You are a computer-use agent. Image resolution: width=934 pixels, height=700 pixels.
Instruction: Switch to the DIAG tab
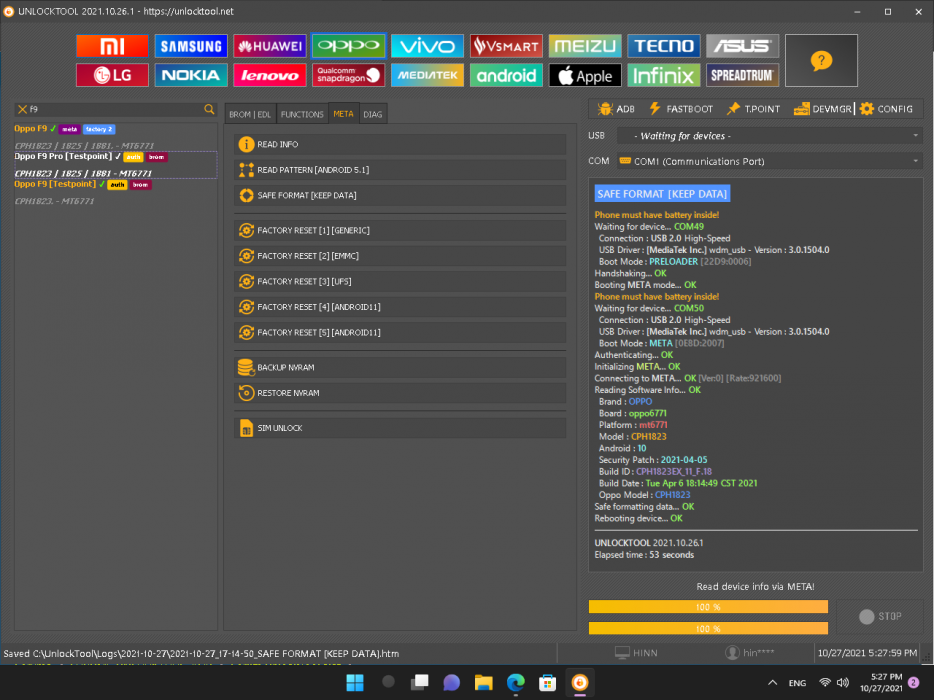373,114
